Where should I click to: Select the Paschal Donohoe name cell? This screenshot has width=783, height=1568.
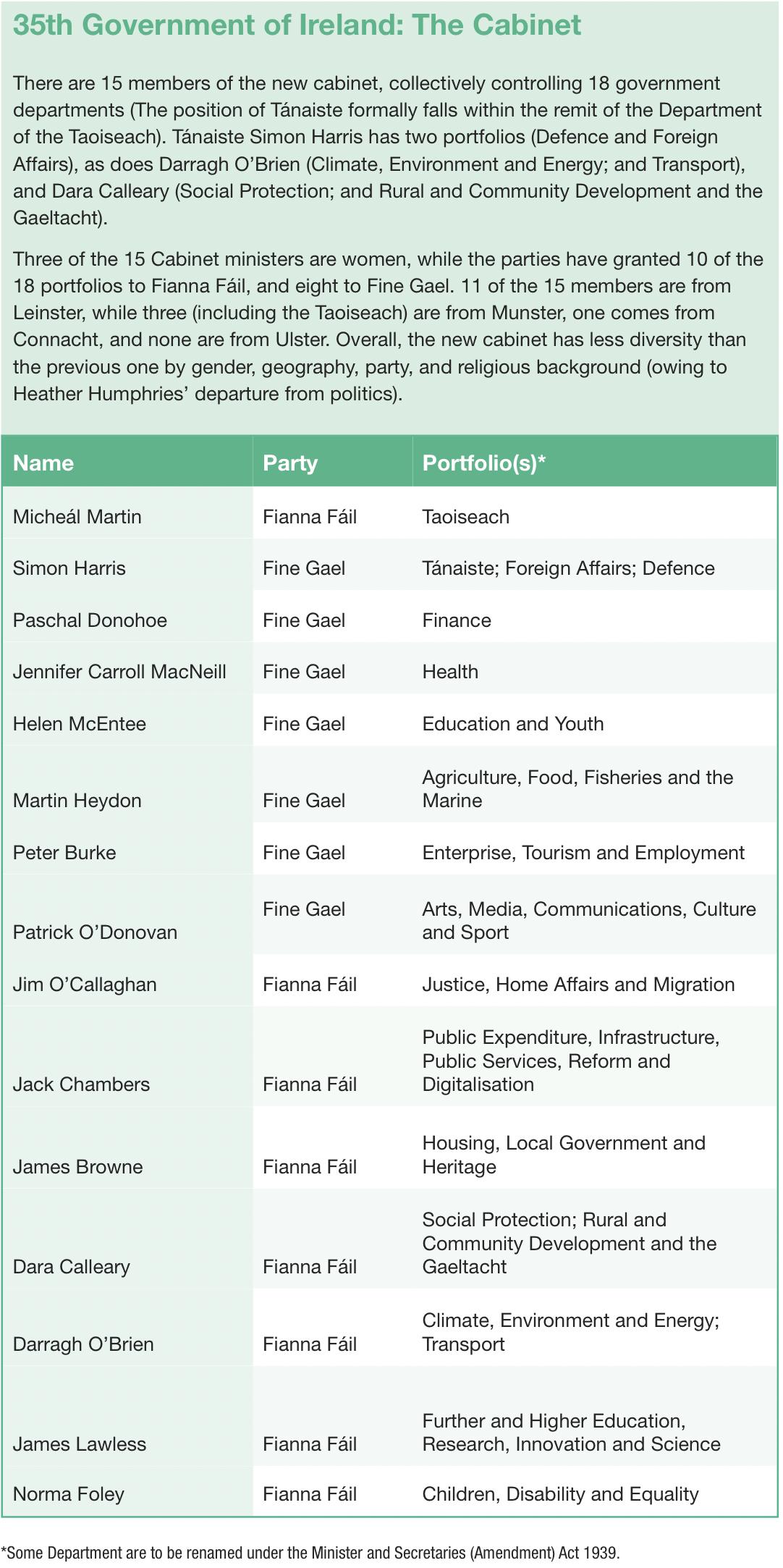click(90, 620)
